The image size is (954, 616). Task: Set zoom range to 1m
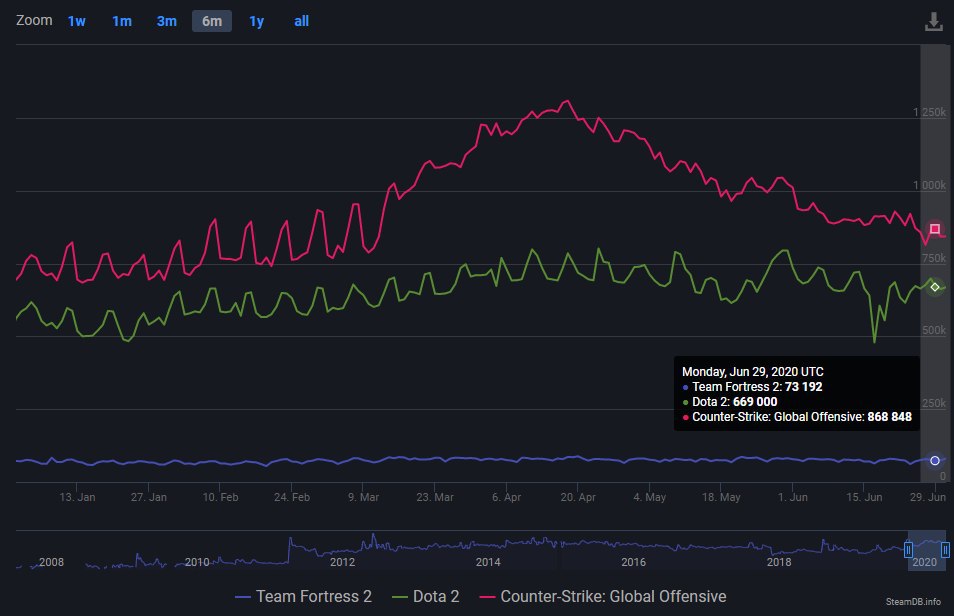pyautogui.click(x=122, y=21)
